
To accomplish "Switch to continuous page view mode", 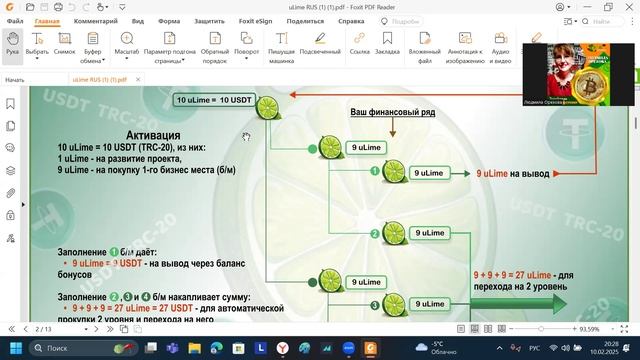I will (474, 329).
